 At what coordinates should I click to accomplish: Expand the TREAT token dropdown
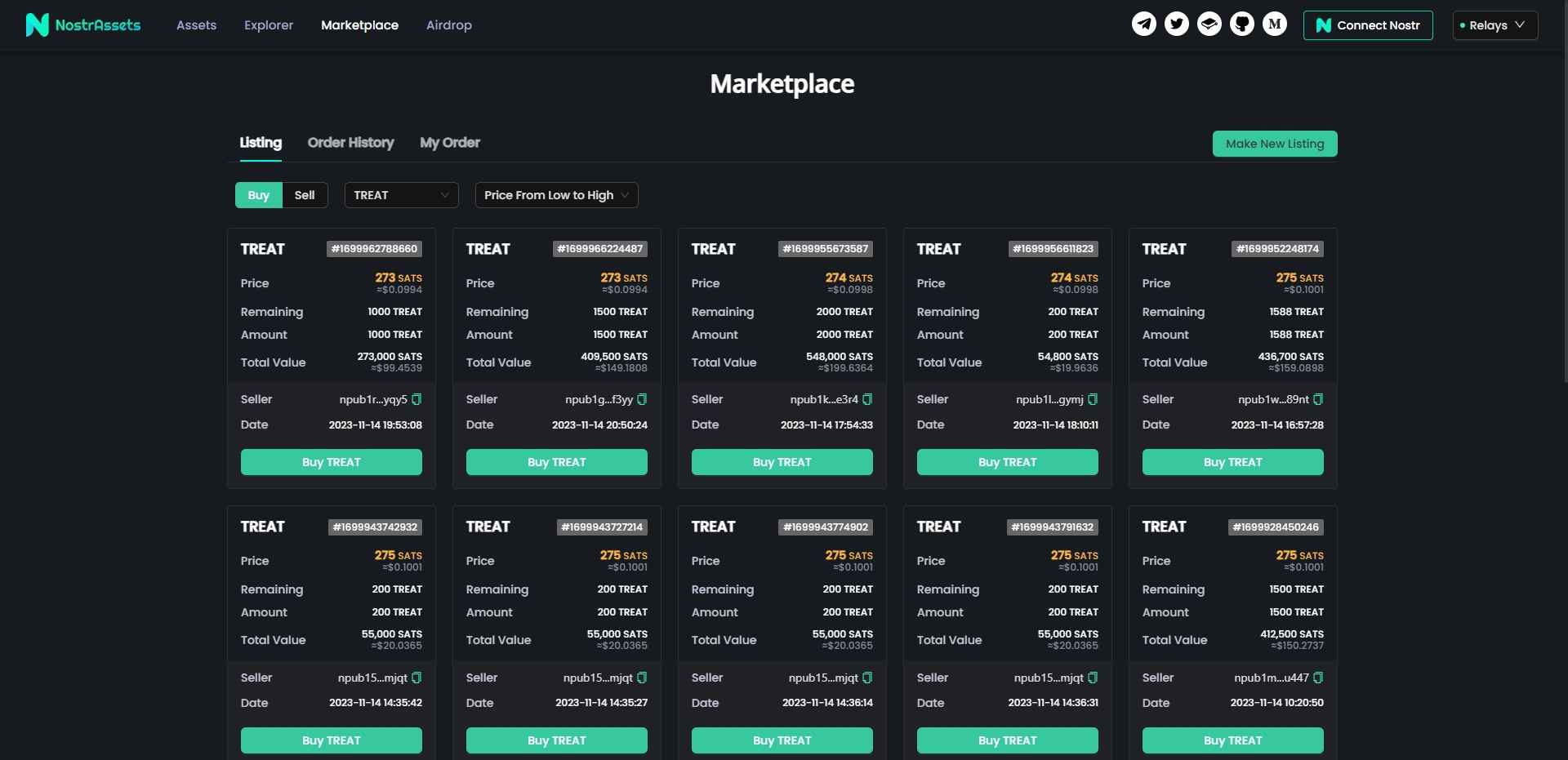click(401, 195)
